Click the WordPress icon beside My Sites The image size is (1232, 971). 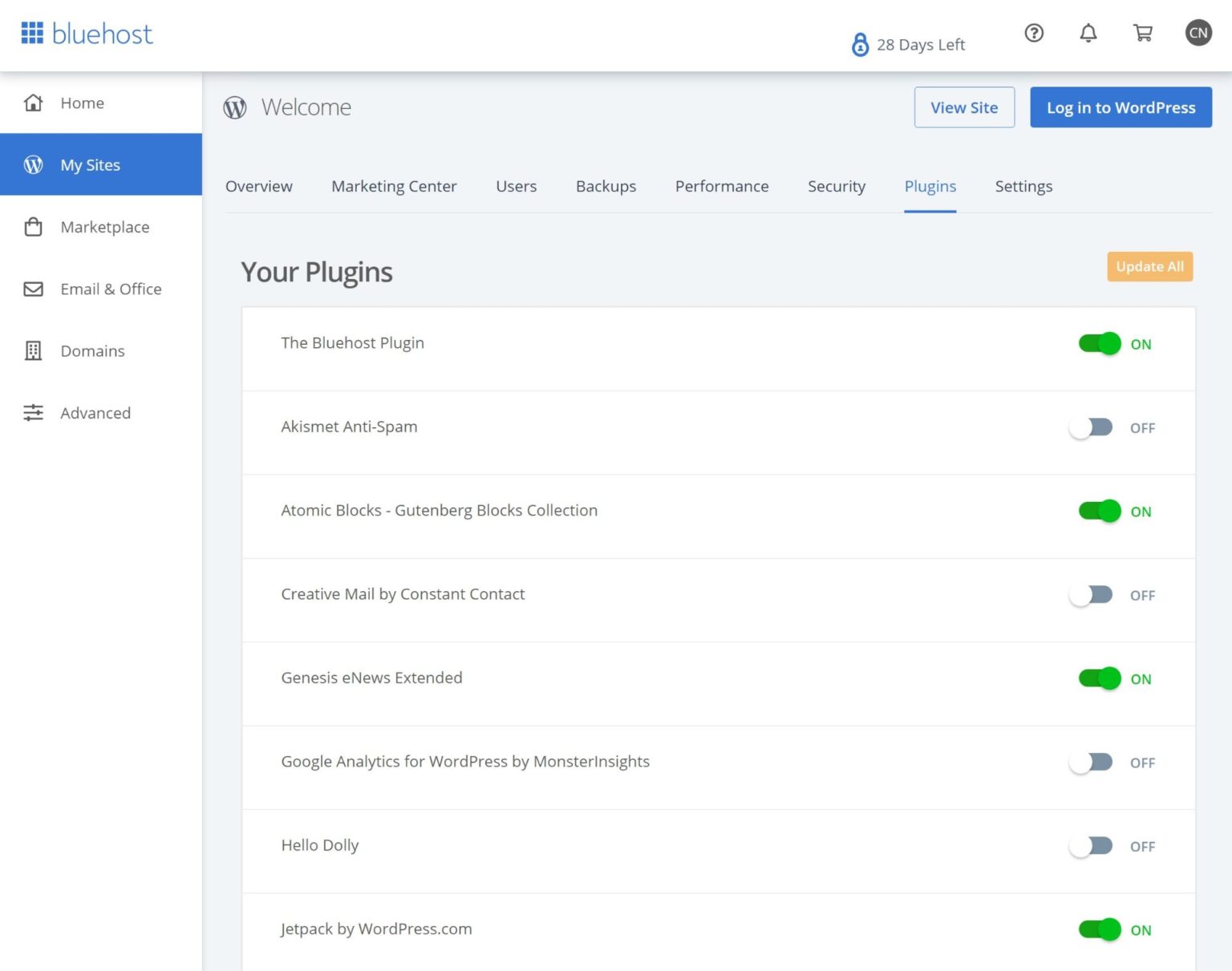click(33, 164)
